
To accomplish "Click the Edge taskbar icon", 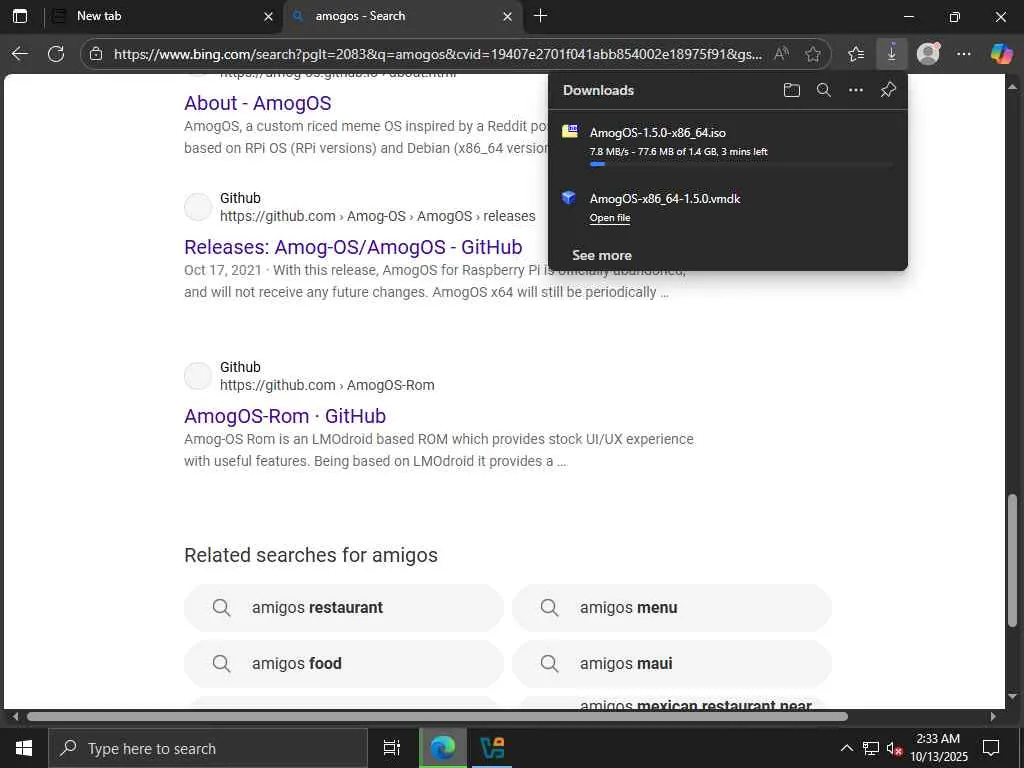I will coord(443,748).
